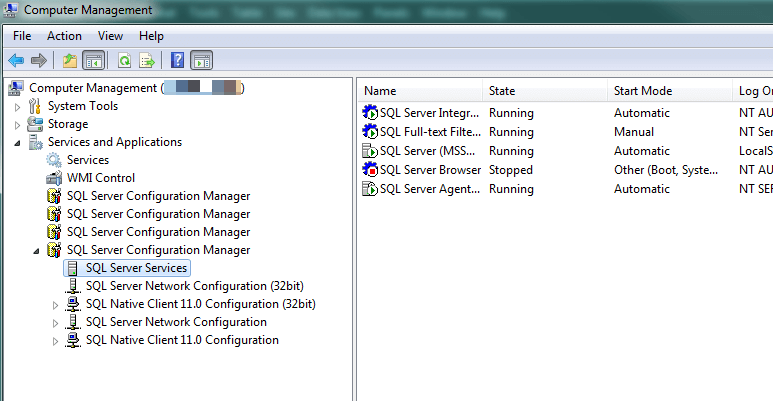
Task: Click the SQL Server Integr... service icon
Action: pos(370,112)
